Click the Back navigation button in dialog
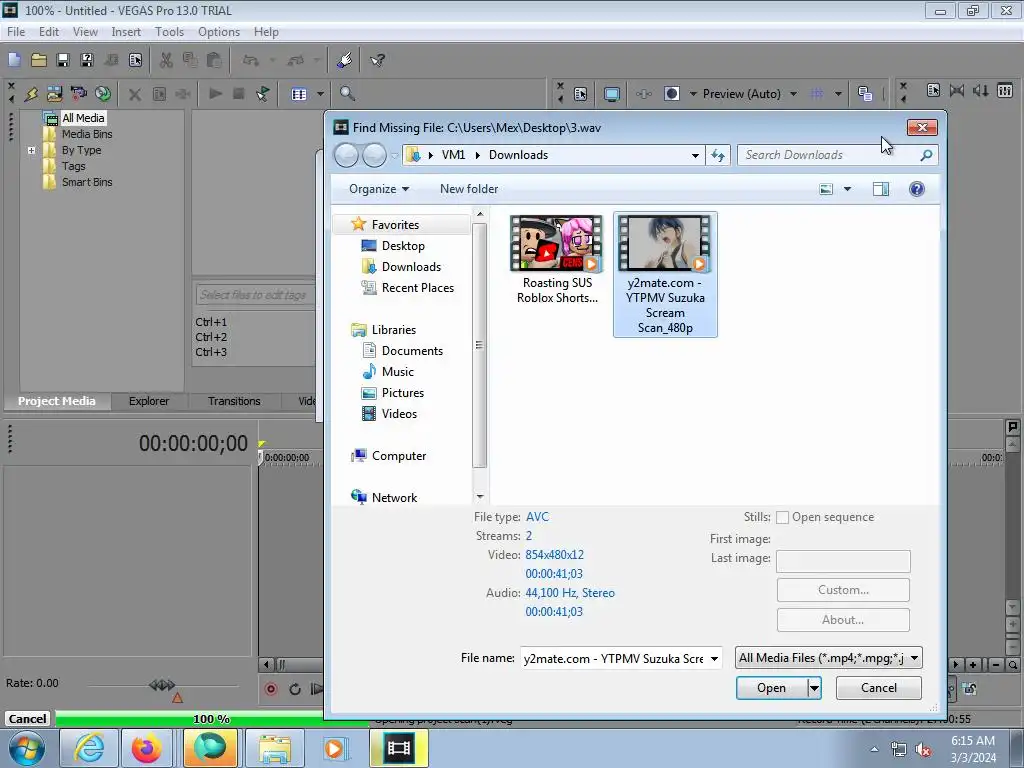This screenshot has height=768, width=1024. [346, 155]
